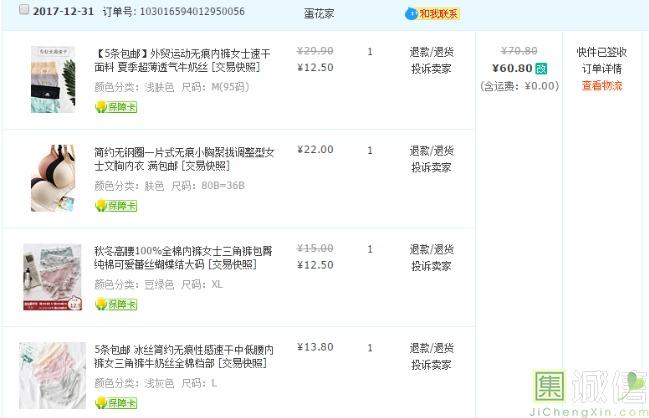
Task: Click 退款/退货 for the 冰丝简约无痕 item
Action: coord(431,348)
